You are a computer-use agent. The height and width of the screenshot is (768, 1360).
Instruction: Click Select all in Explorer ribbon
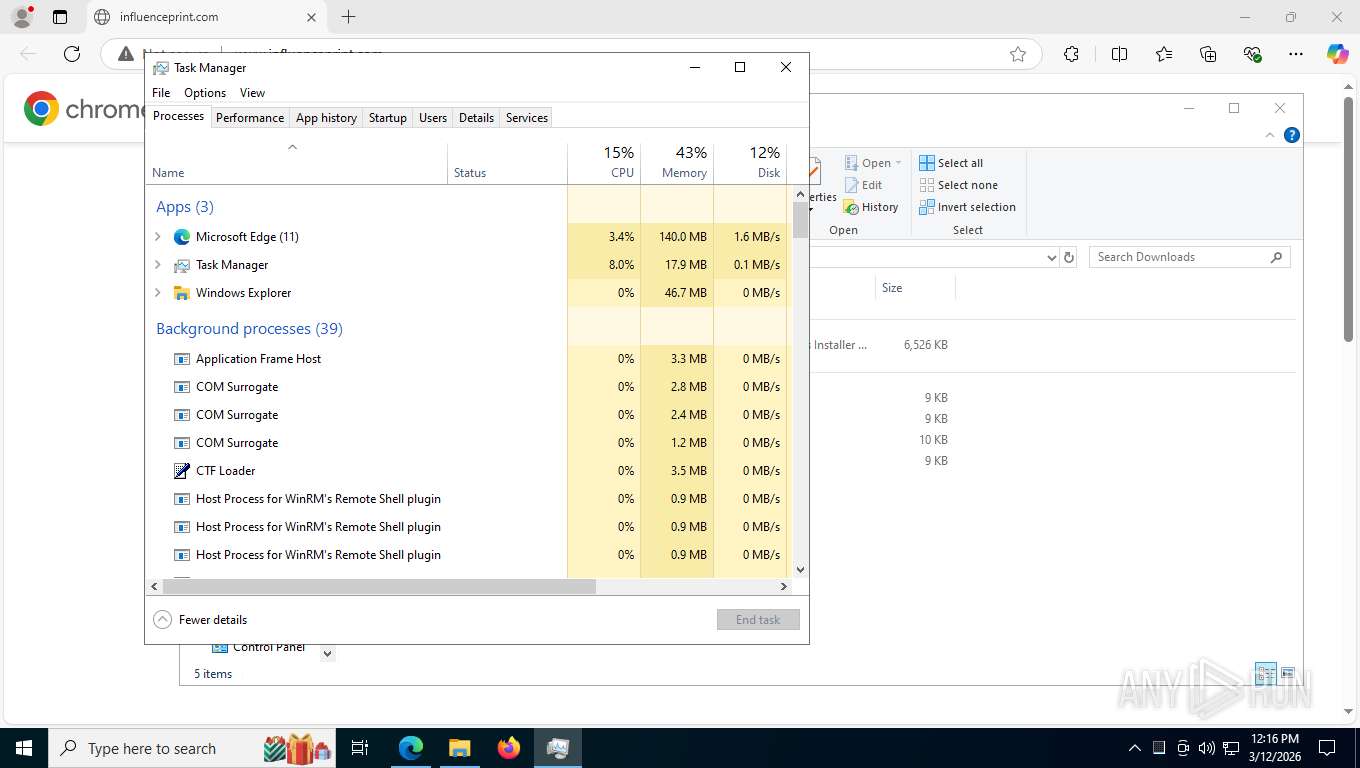click(x=951, y=163)
